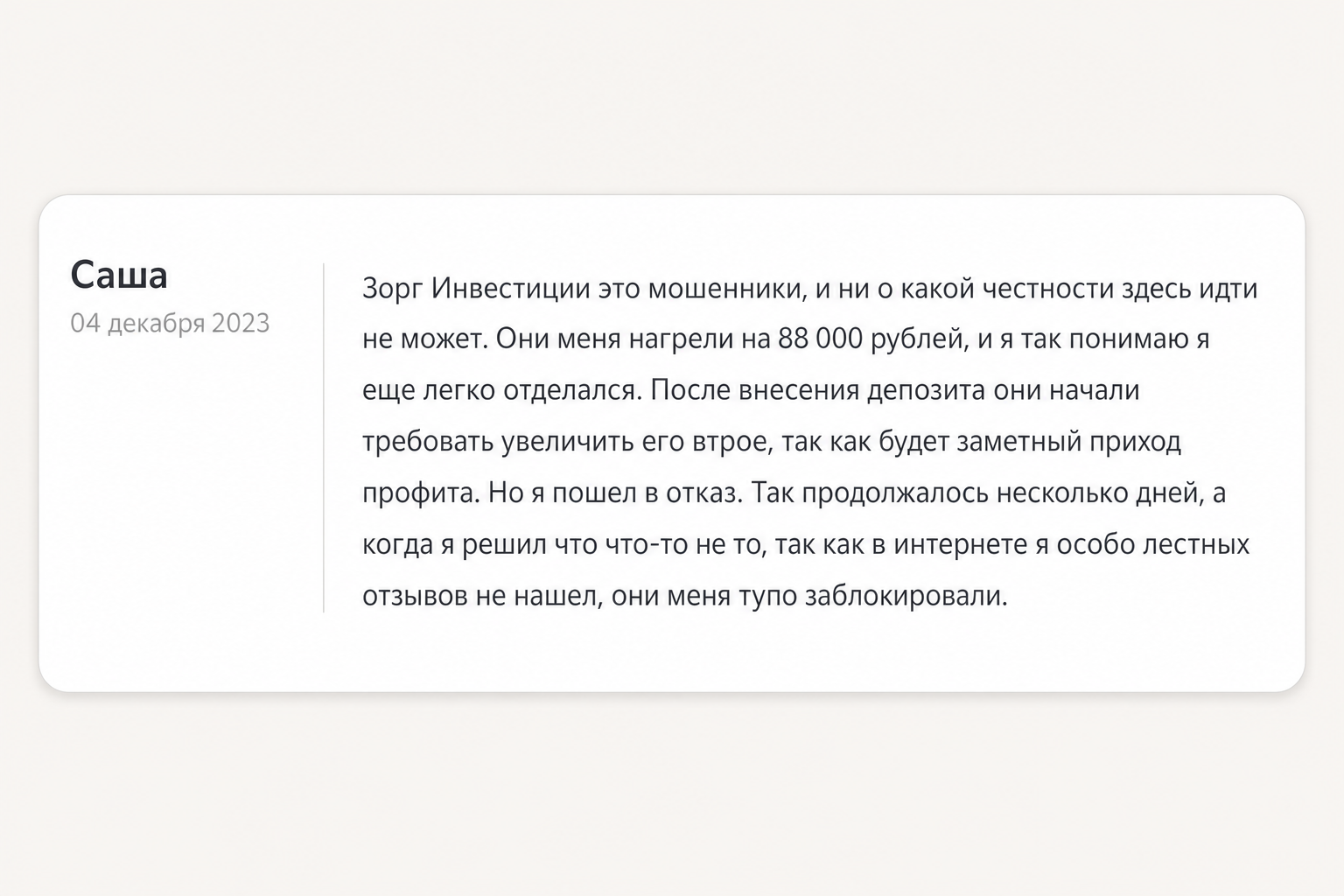1344x896 pixels.
Task: Click the line starting еще легко отделался
Action: coord(751,390)
